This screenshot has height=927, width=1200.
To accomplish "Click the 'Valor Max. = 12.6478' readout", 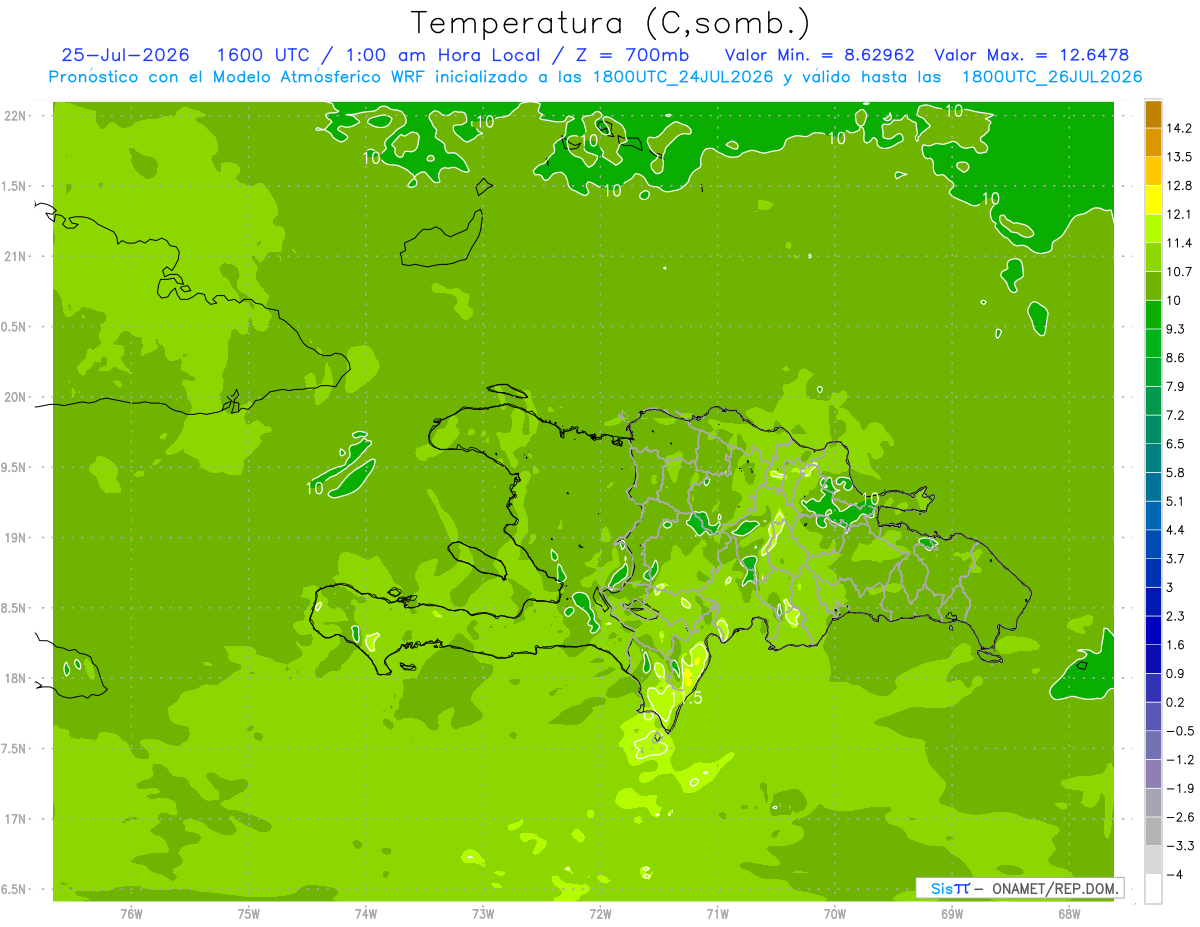I will click(1032, 55).
